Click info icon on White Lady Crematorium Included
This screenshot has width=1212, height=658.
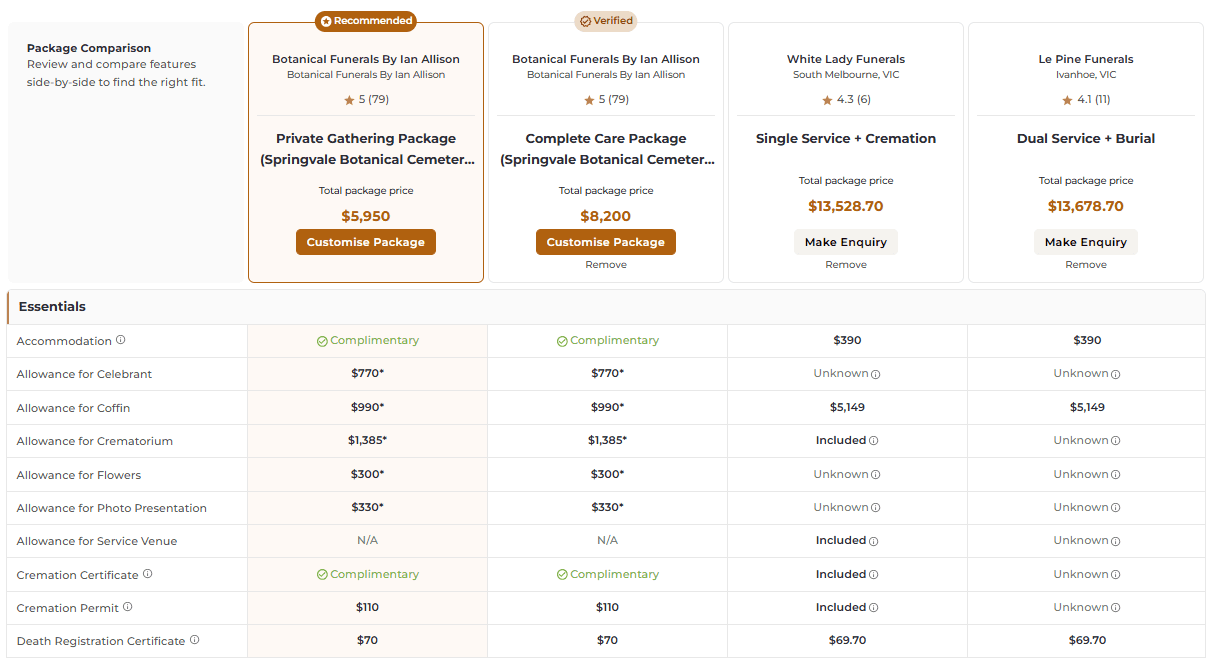[x=873, y=441]
